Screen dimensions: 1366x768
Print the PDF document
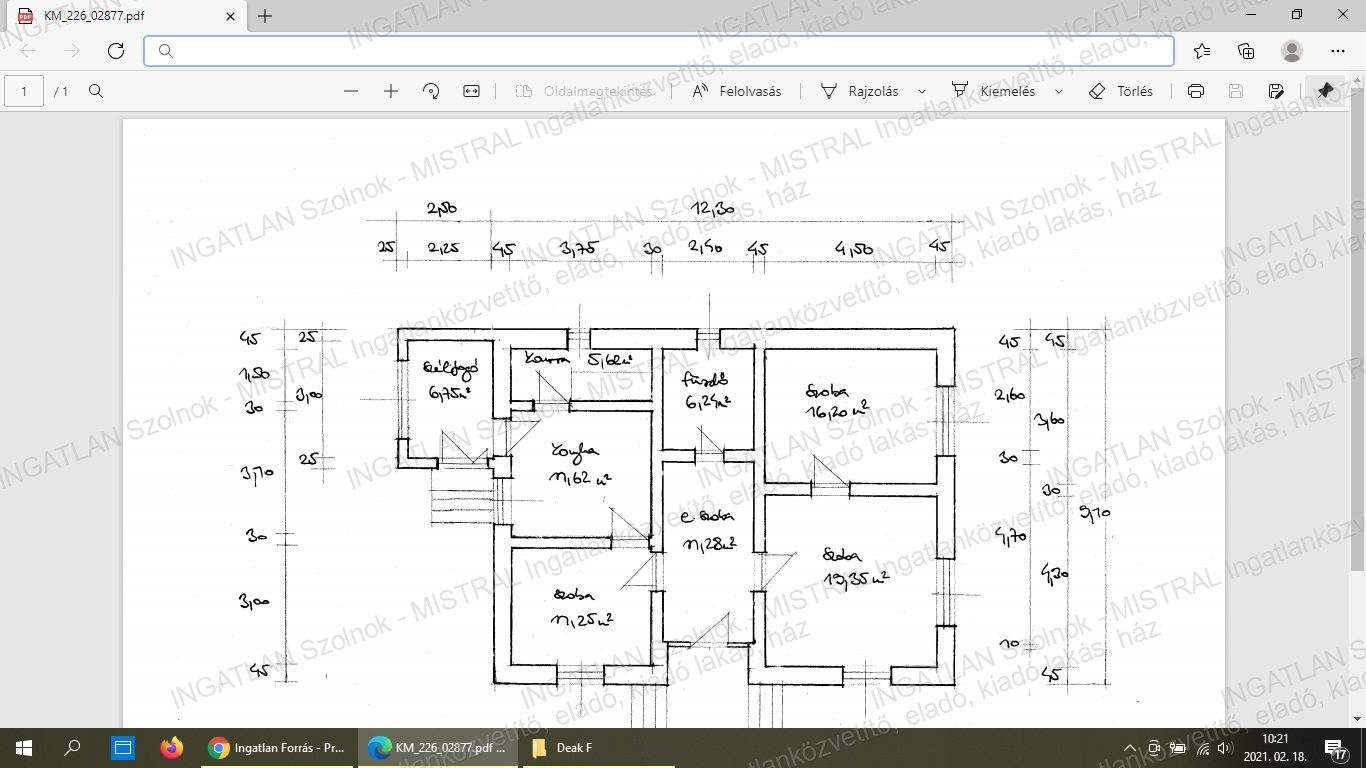(1196, 91)
